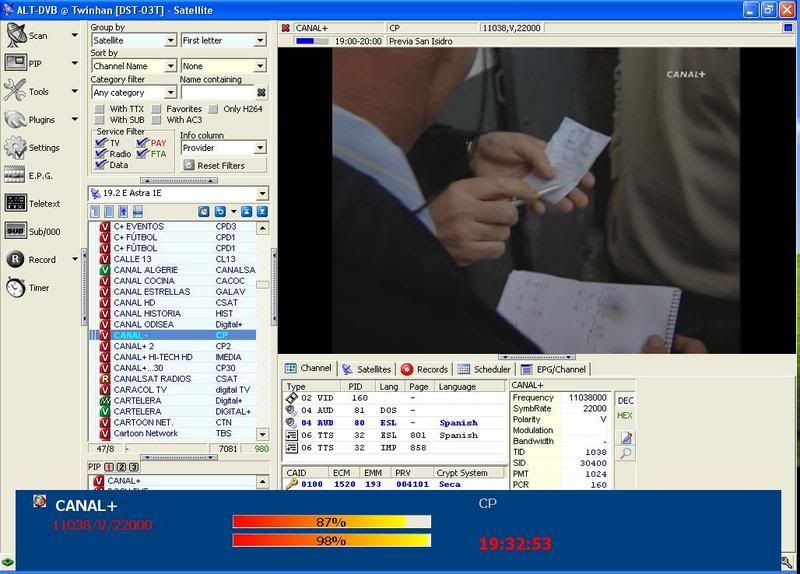
Task: Switch to the EPG/Channel tab
Action: tap(553, 369)
